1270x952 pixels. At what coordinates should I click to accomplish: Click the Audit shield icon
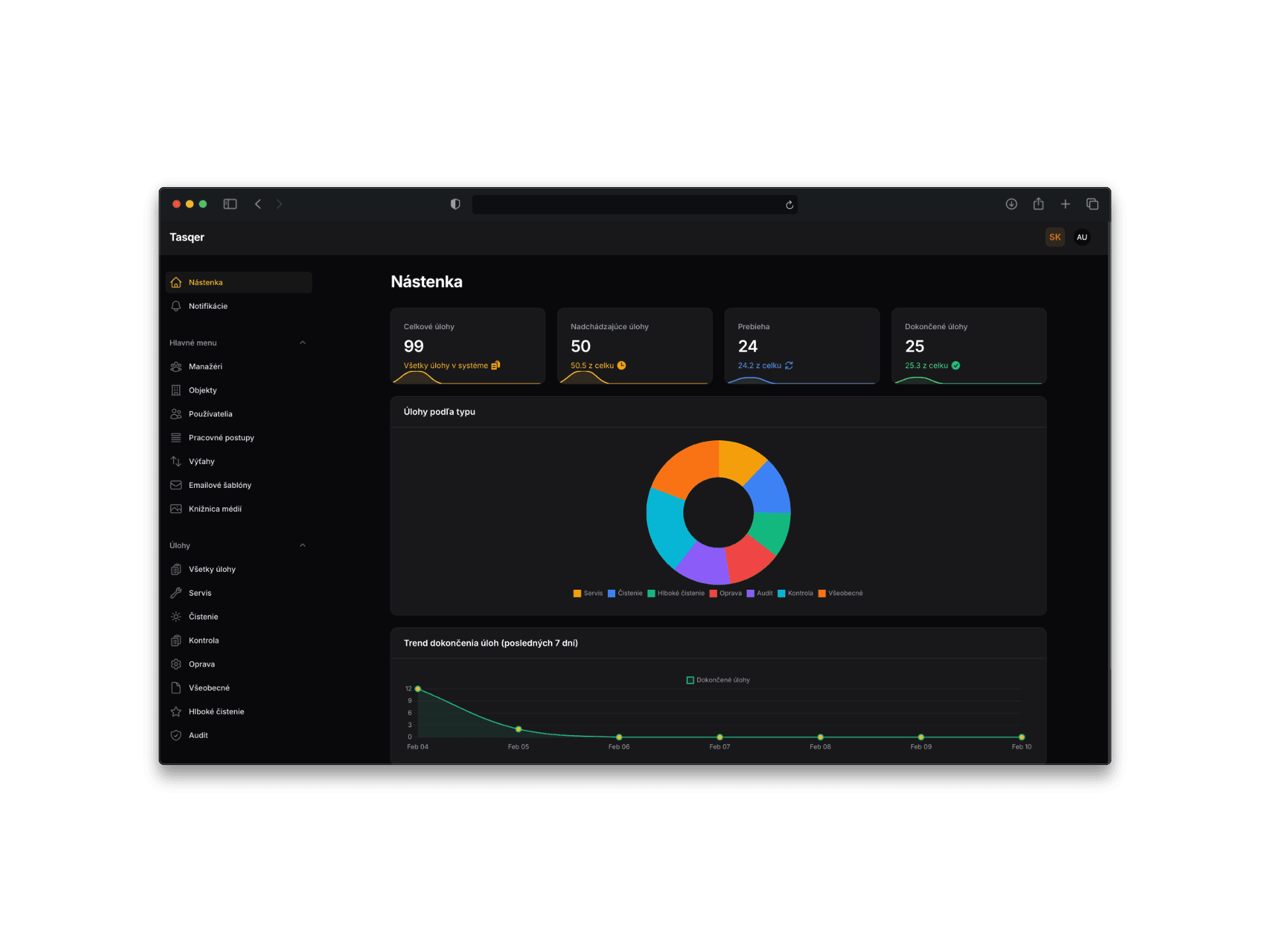(x=176, y=735)
